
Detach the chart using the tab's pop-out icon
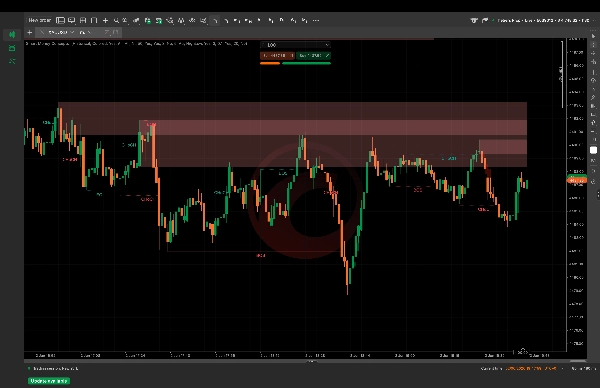pyautogui.click(x=116, y=32)
